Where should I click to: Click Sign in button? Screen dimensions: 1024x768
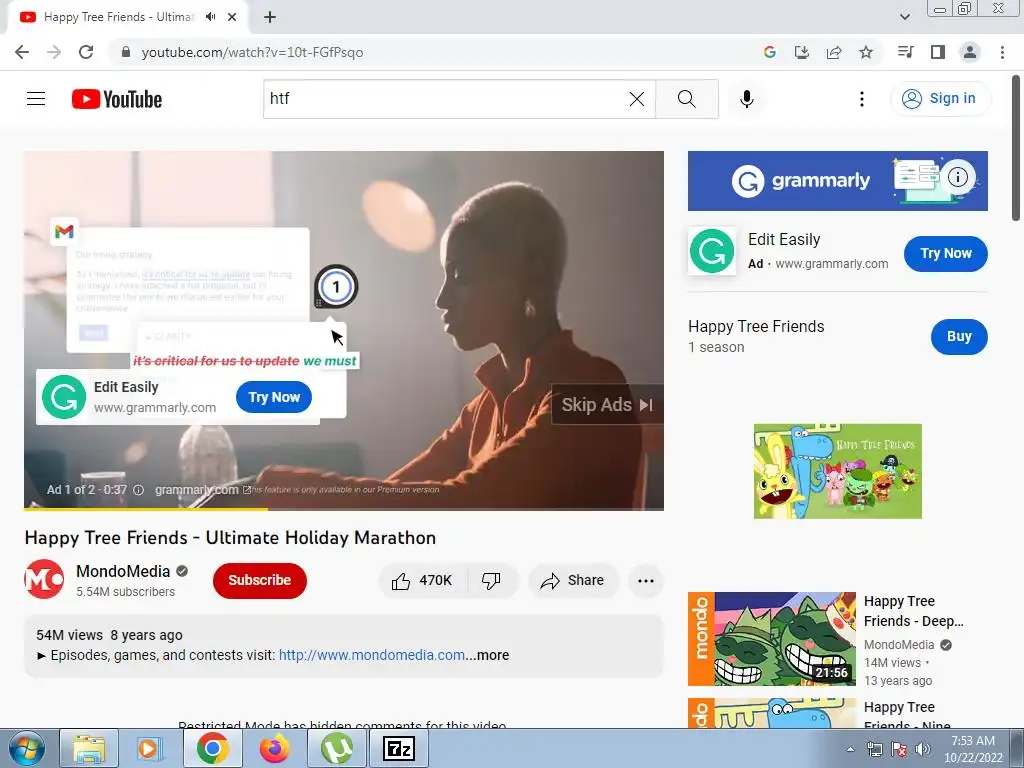point(940,99)
